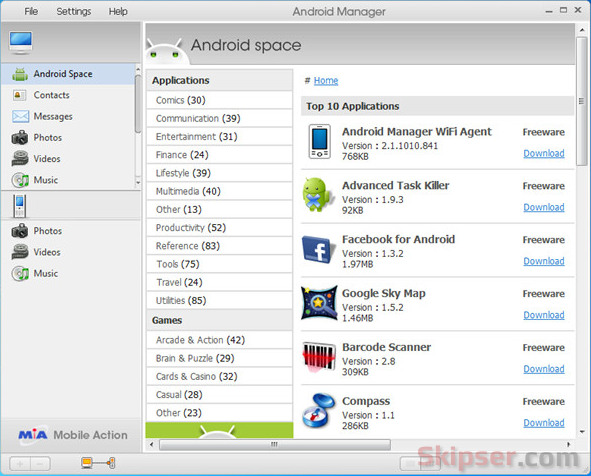This screenshot has width=591, height=476.
Task: Open the Reference (83) category
Action: pos(219,246)
